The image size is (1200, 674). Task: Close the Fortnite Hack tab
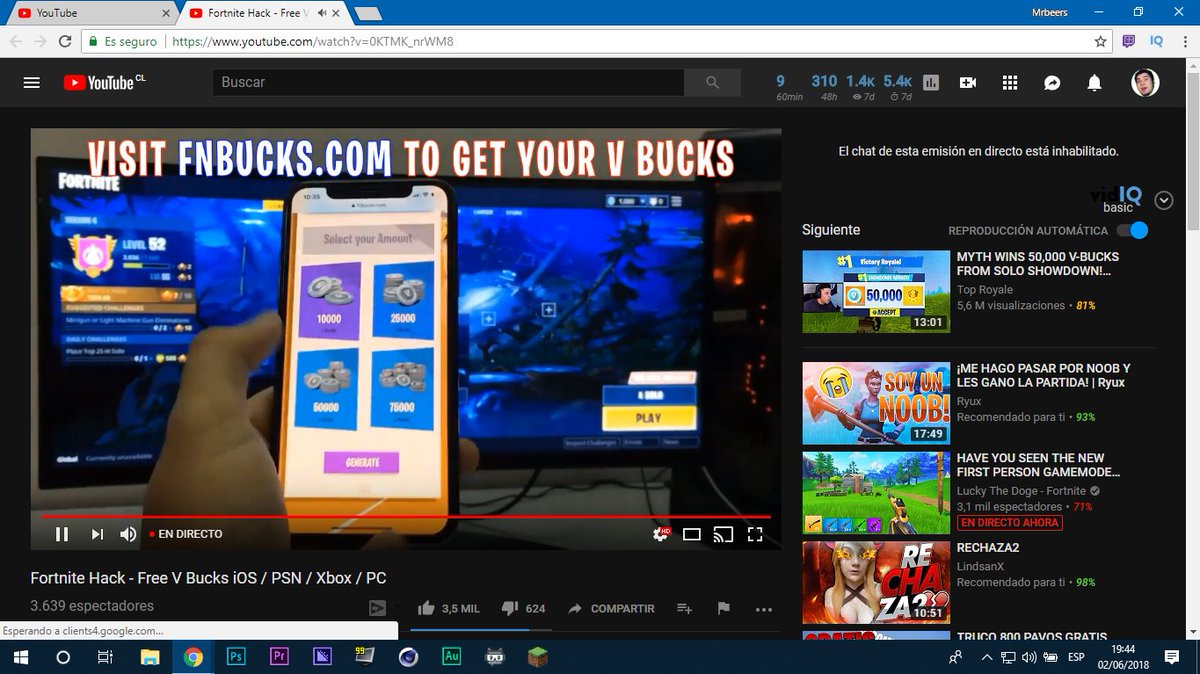[x=335, y=13]
